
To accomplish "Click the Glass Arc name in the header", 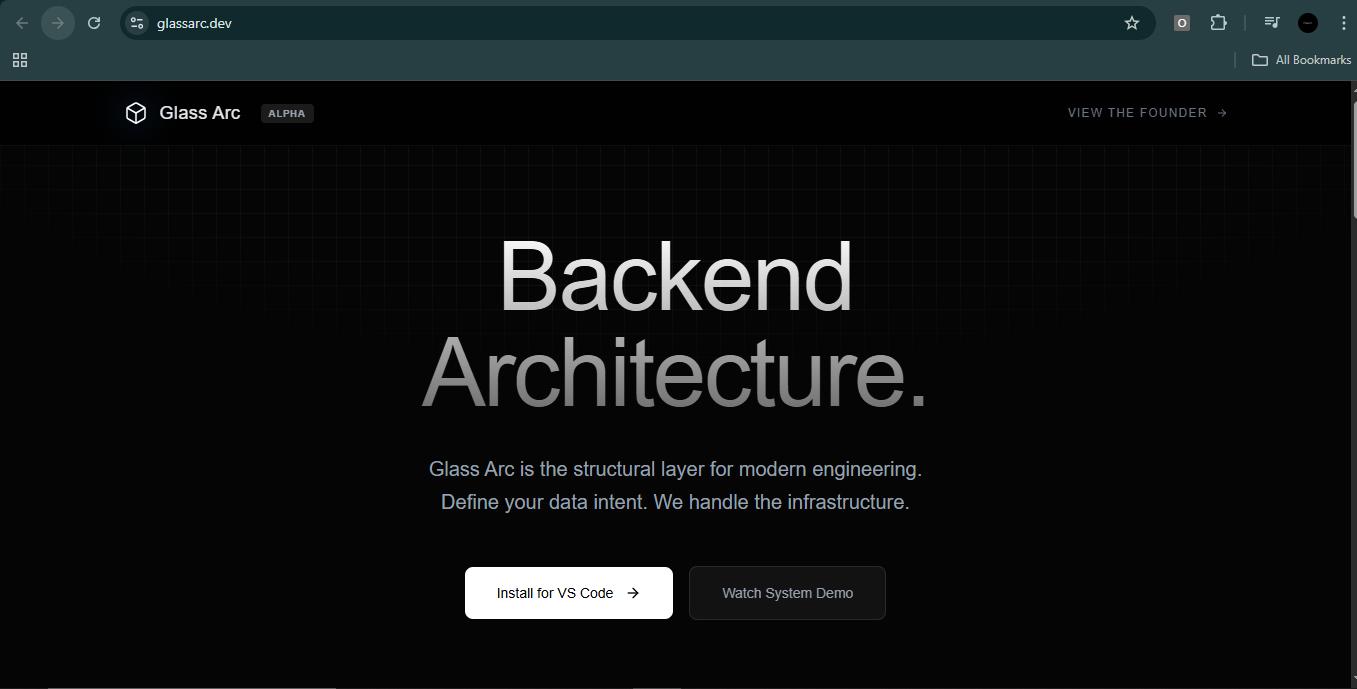I will tap(199, 112).
